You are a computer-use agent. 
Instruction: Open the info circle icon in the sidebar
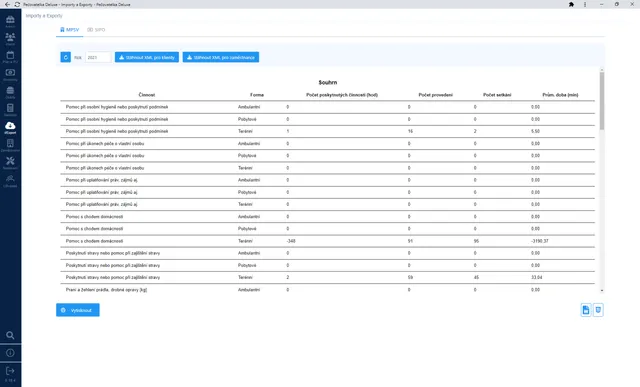(10, 353)
